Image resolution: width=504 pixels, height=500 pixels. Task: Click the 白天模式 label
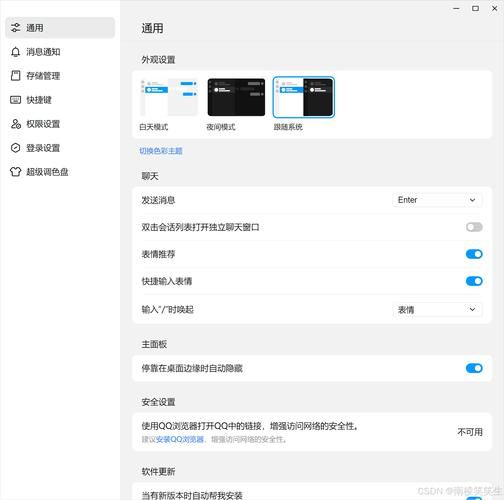(154, 127)
